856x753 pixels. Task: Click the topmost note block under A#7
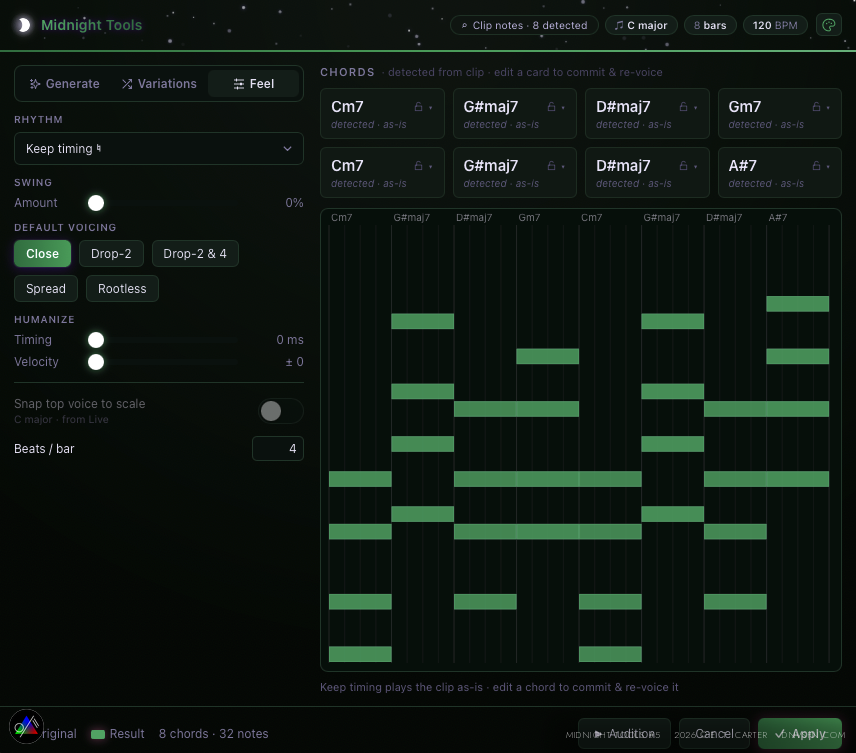pos(798,304)
